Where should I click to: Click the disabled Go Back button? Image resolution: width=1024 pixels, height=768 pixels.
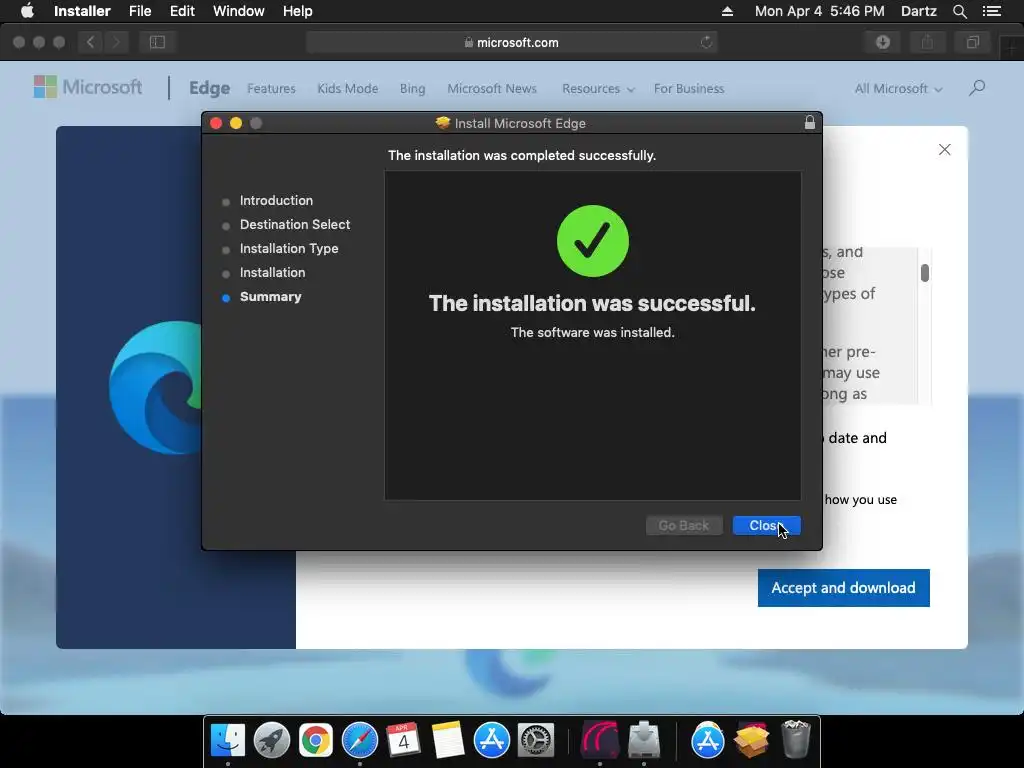pos(684,526)
